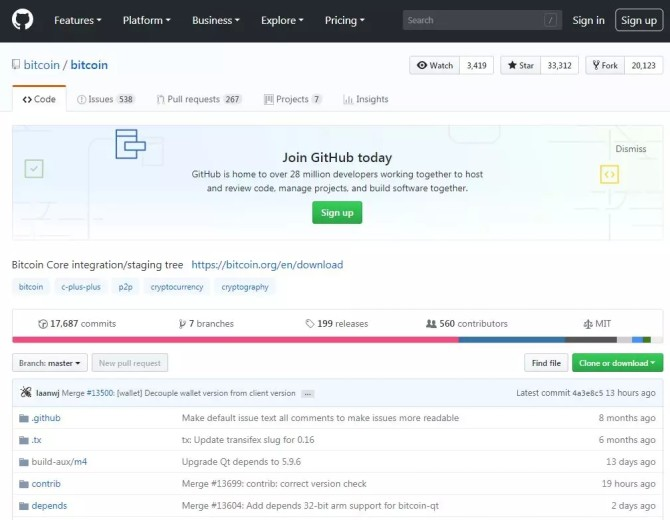Select the cryptocurrency topic tag
670x520 pixels.
click(x=176, y=287)
